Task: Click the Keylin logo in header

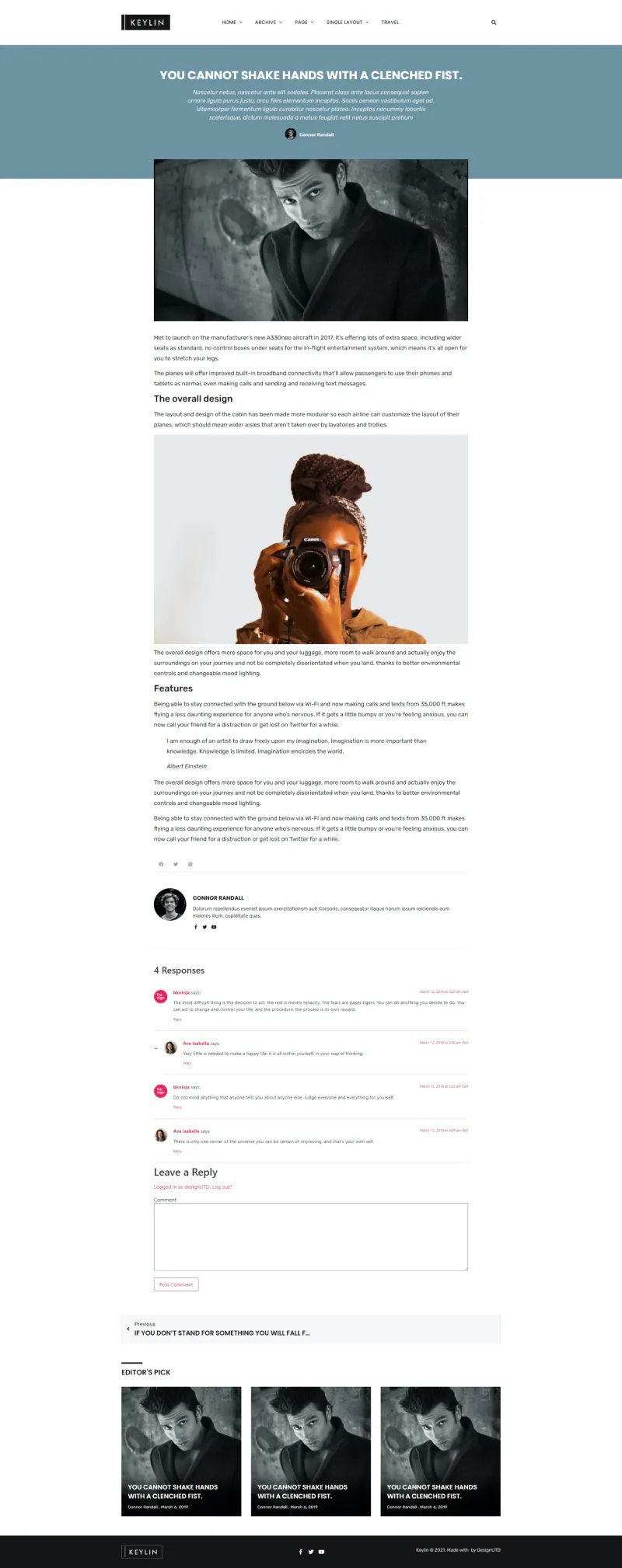Action: 145,23
